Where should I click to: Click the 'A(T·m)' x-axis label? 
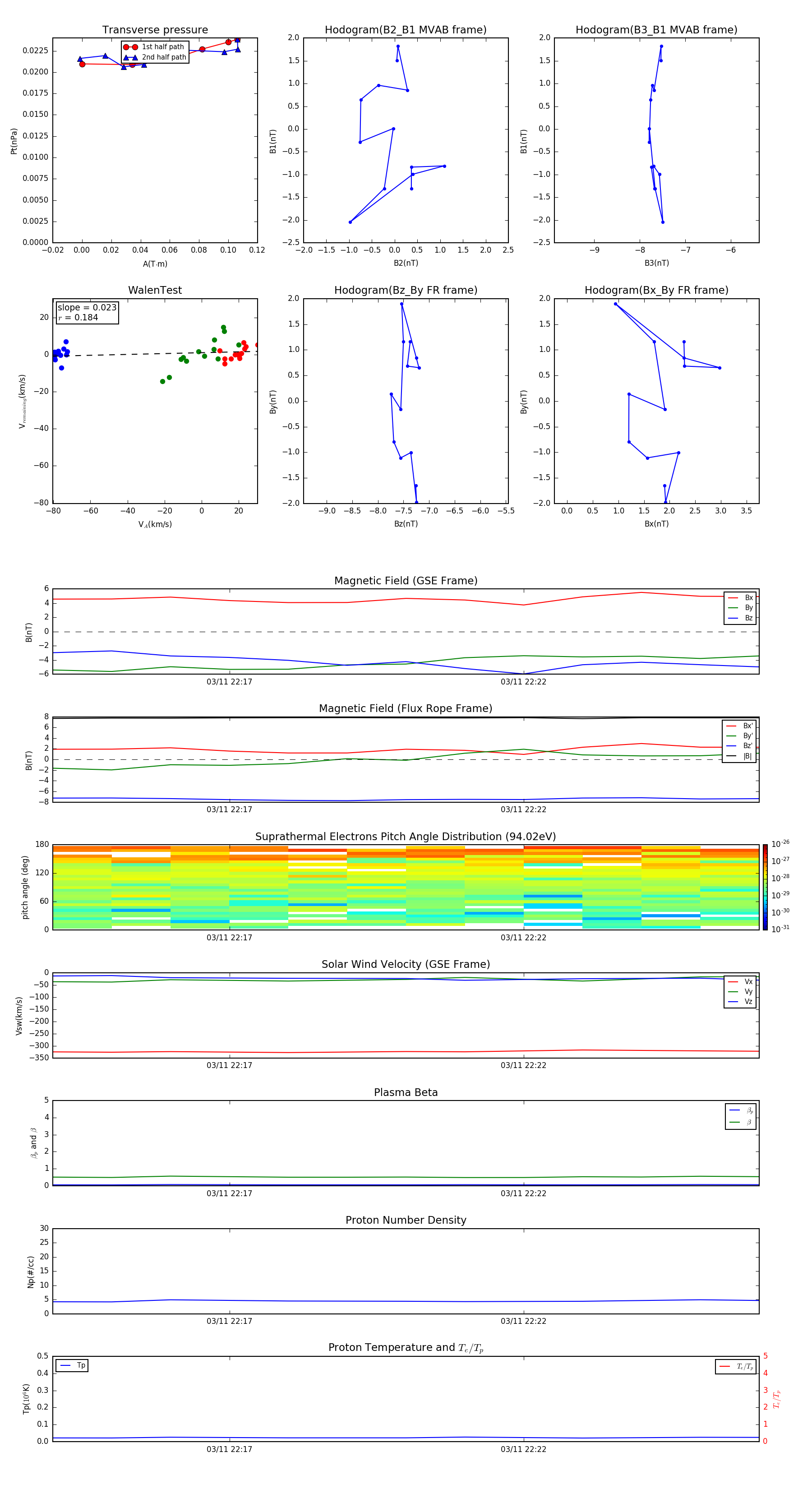155,264
